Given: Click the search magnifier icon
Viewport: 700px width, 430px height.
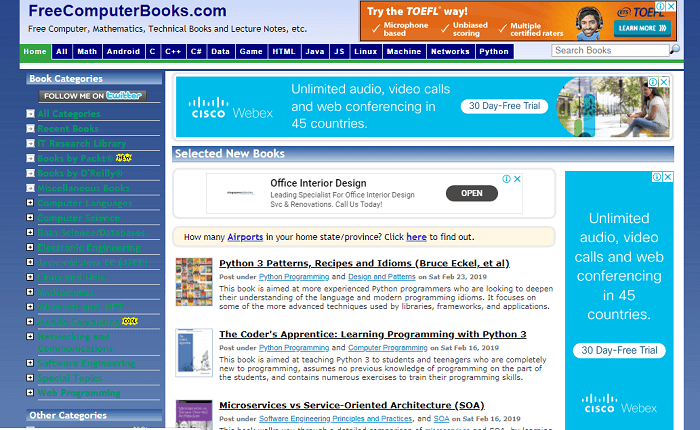Looking at the screenshot, I should coord(675,49).
